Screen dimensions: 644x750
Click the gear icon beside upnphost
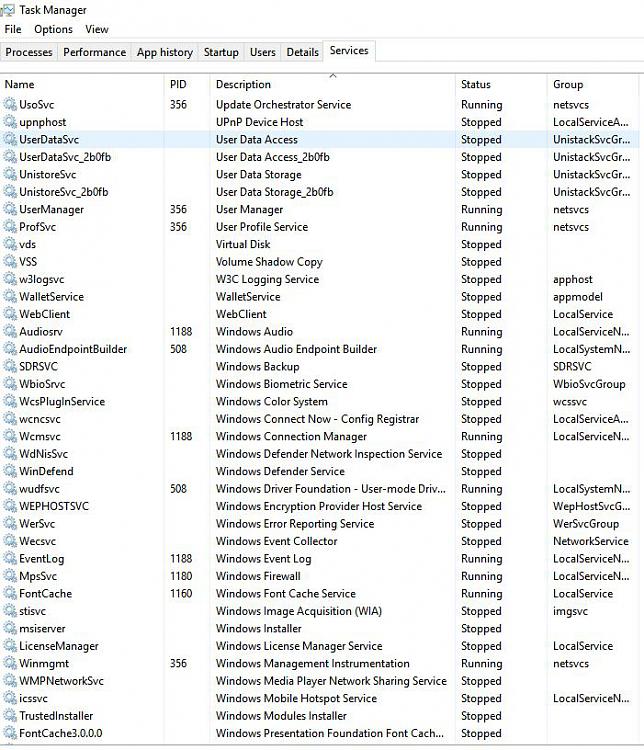tap(10, 122)
